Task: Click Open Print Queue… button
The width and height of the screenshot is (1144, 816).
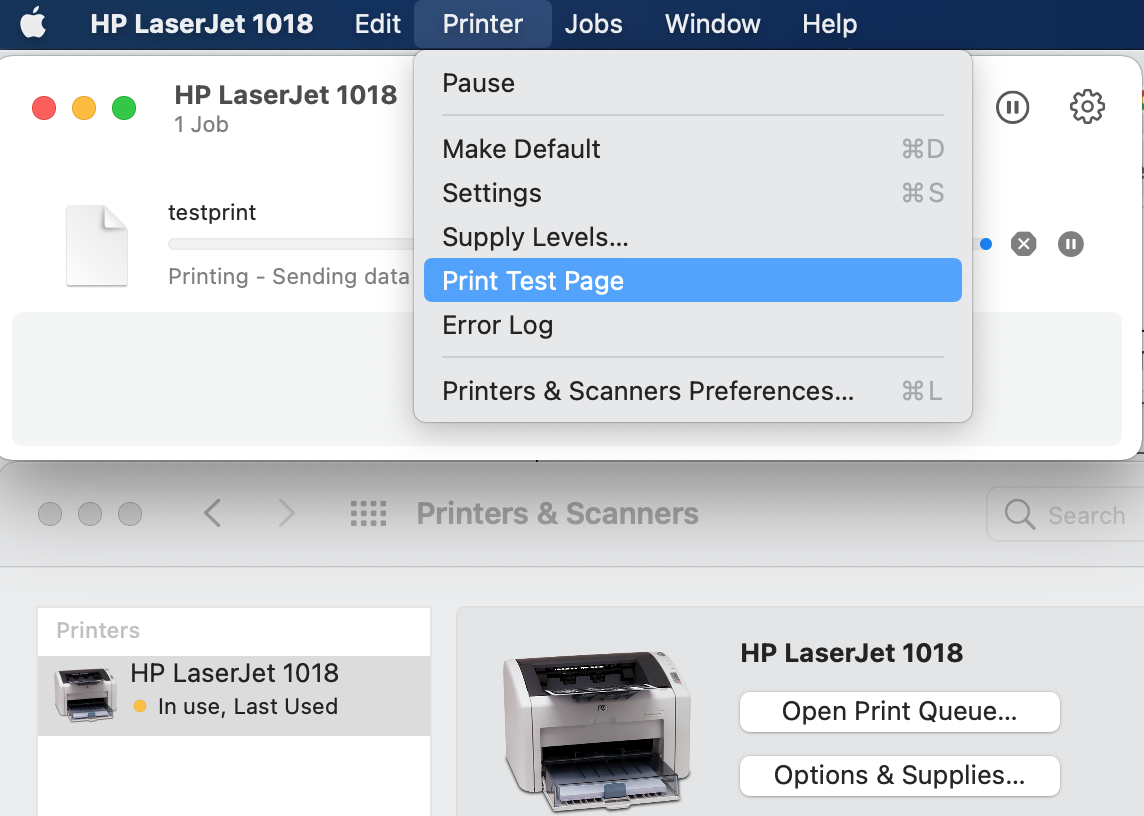Action: point(899,712)
